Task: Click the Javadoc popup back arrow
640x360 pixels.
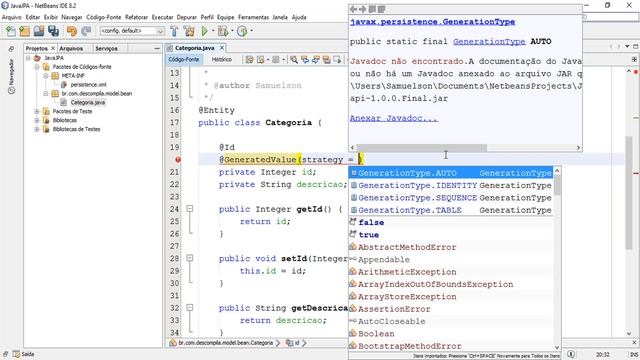Action: [353, 9]
